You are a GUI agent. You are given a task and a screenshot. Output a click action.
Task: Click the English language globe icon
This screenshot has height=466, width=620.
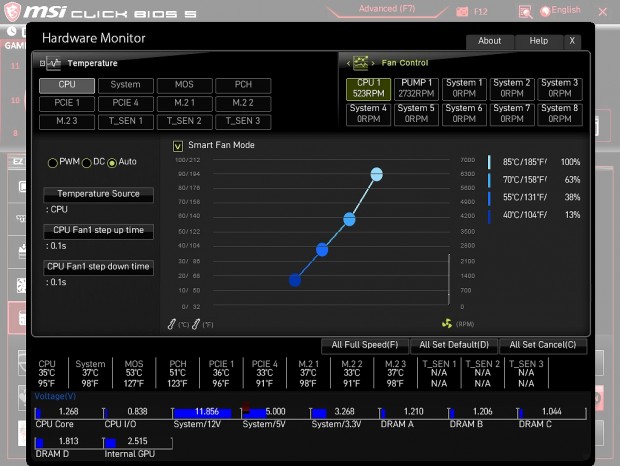click(545, 11)
